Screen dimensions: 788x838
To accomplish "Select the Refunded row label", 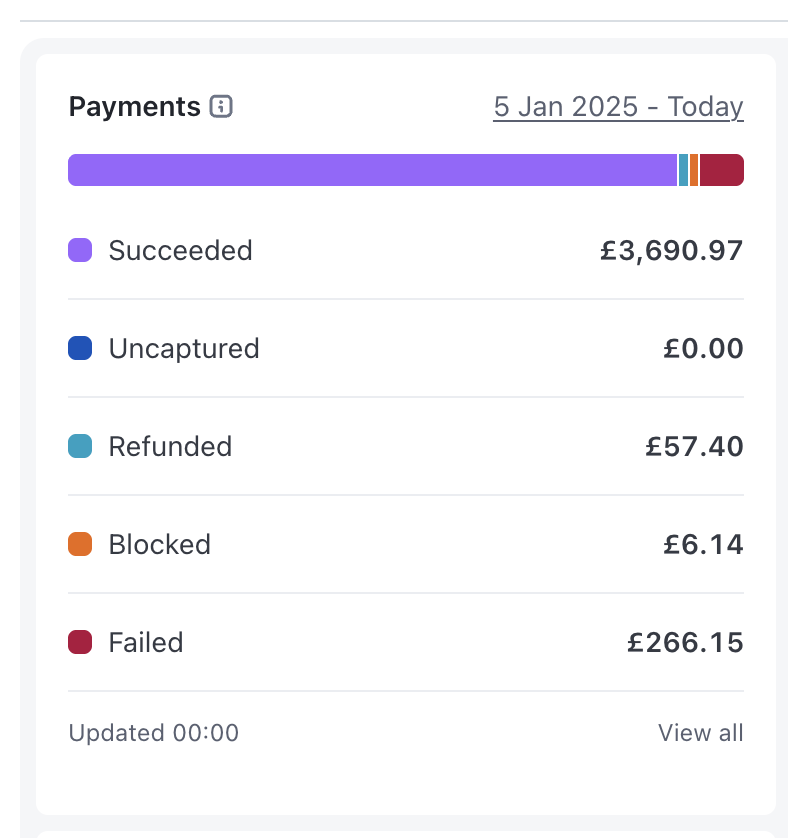I will point(170,446).
